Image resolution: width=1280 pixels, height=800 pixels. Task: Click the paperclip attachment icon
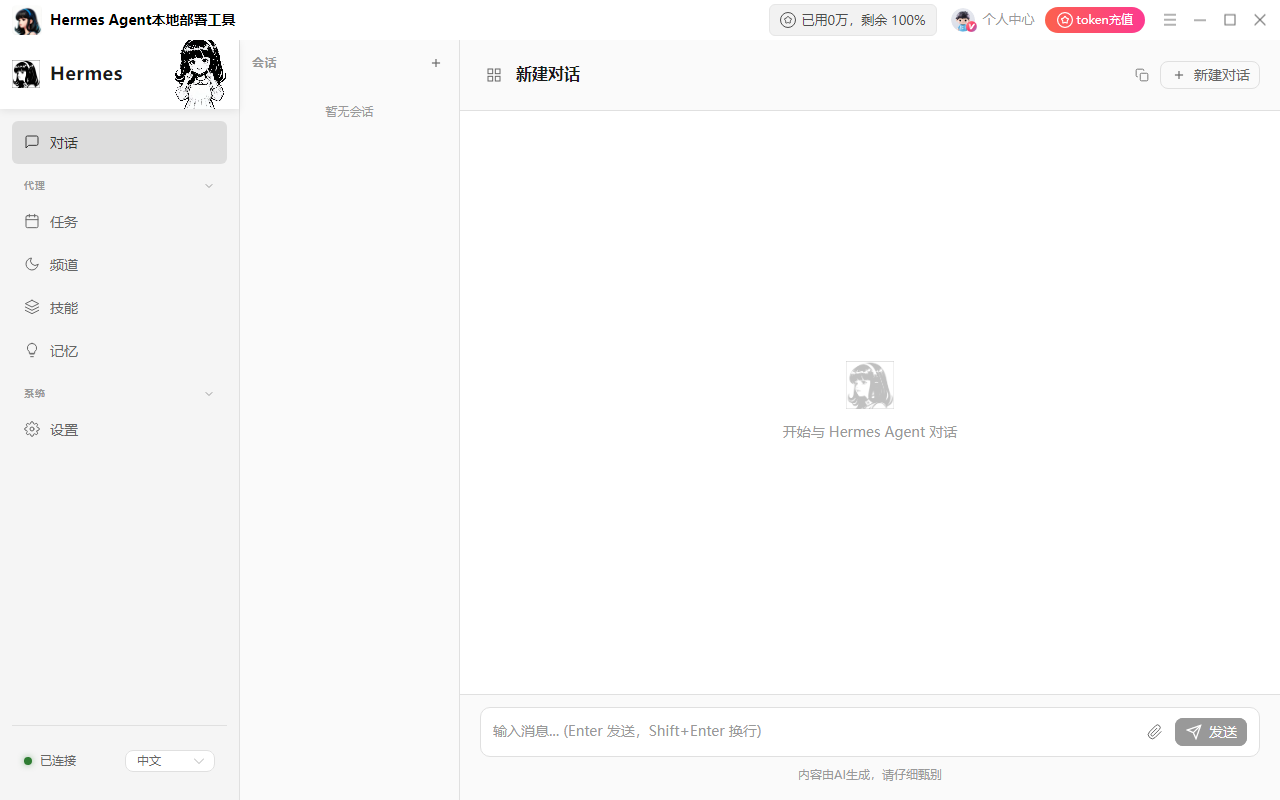point(1155,732)
